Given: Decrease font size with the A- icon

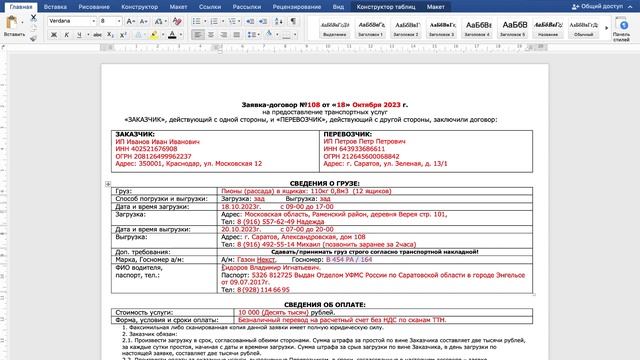Looking at the screenshot, I should tap(144, 21).
